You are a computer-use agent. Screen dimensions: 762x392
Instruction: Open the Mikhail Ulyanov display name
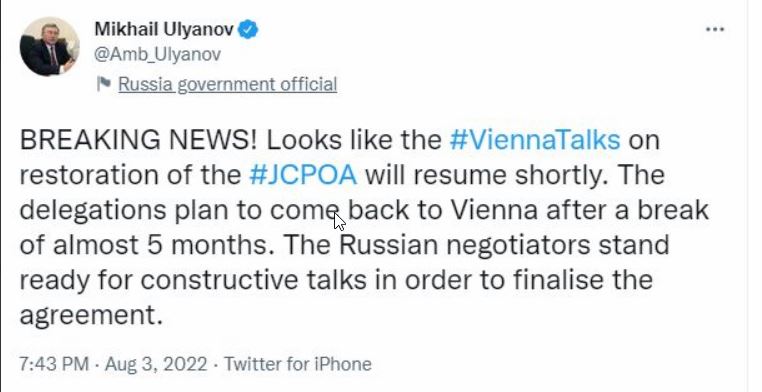point(164,29)
